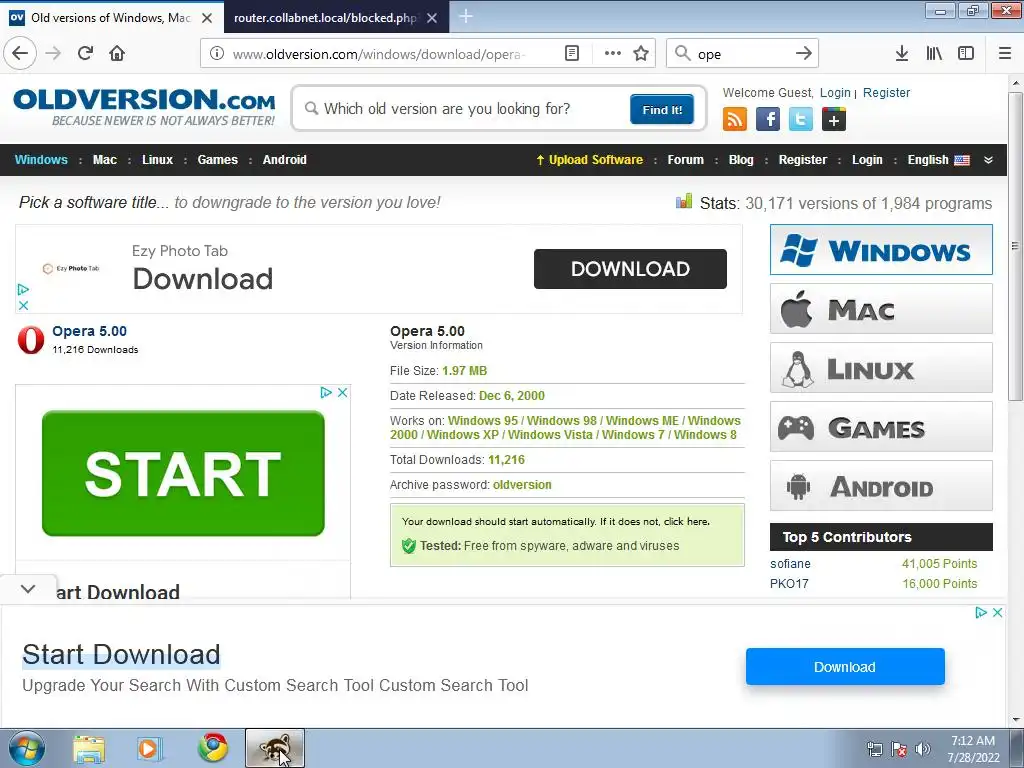
Task: Close the bottom Start Download ad
Action: [997, 613]
